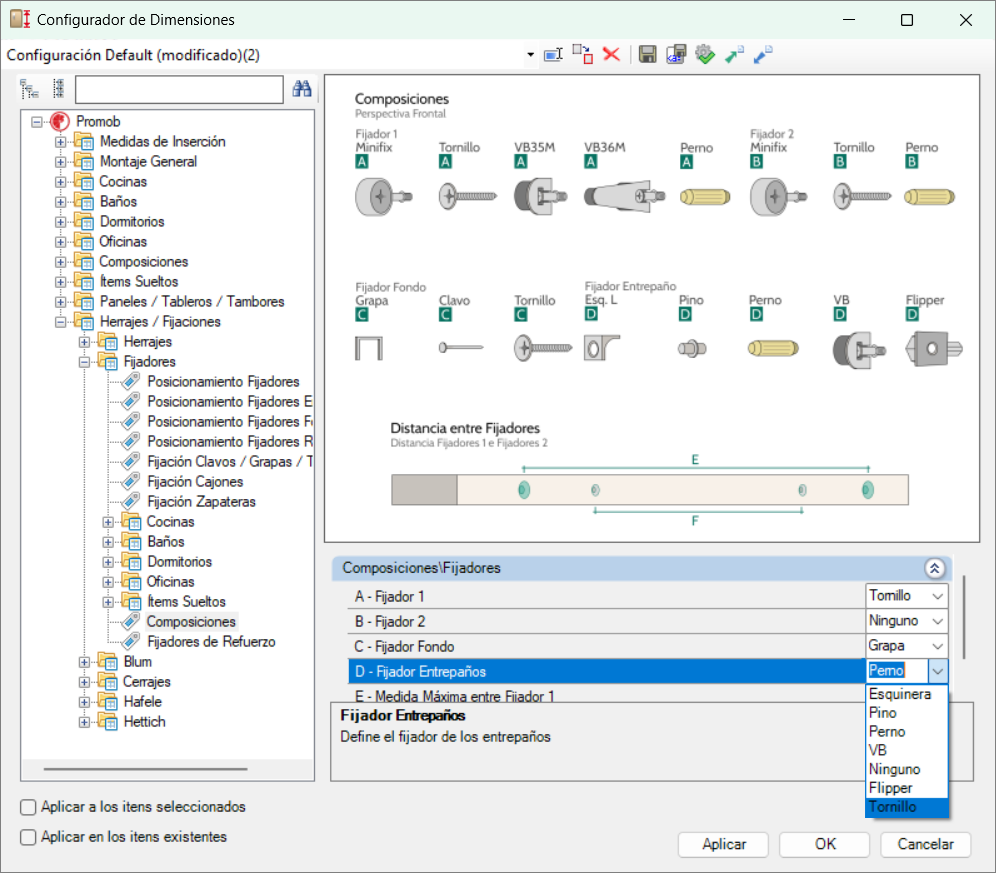Click the tree panel horizontal scrollbar
Image resolution: width=996 pixels, height=873 pixels.
145,769
